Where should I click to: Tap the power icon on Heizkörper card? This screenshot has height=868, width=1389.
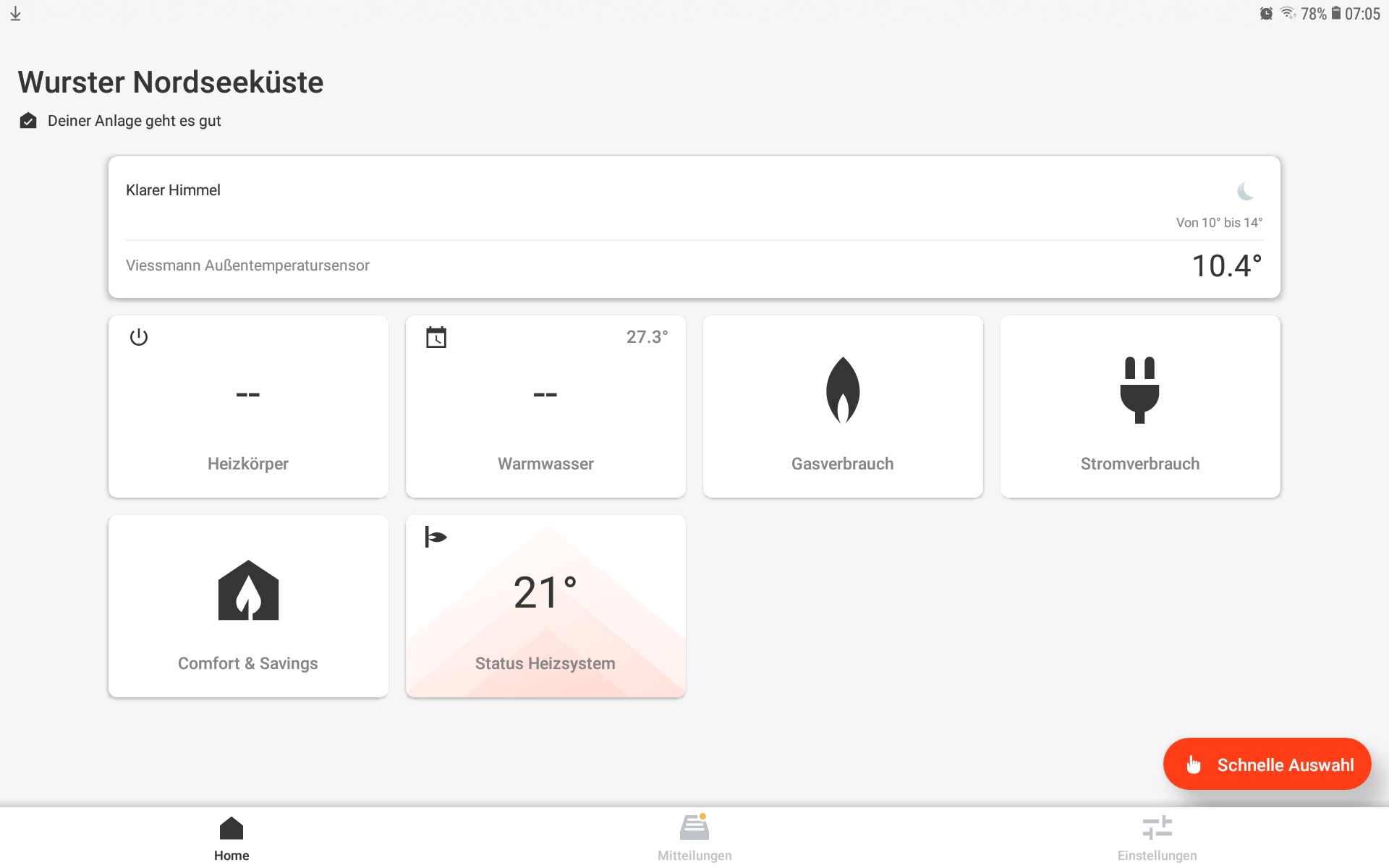click(139, 337)
